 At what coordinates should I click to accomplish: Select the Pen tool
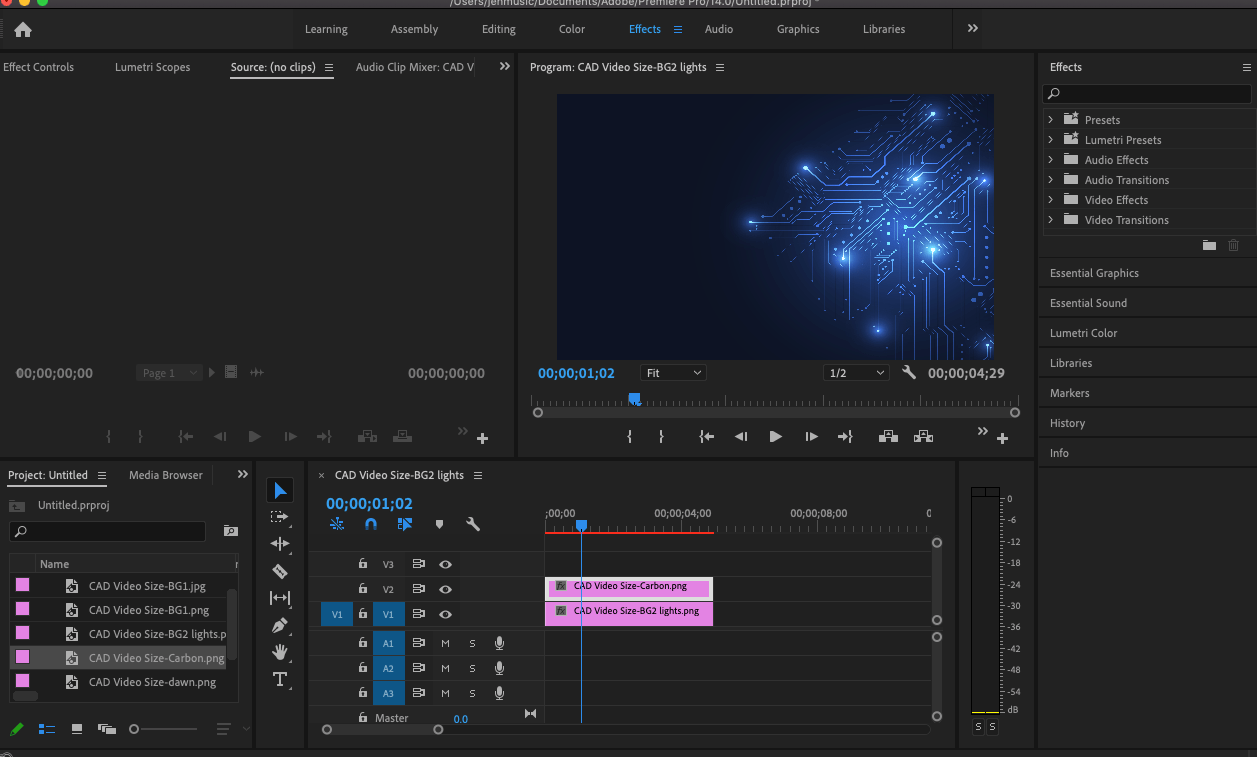pyautogui.click(x=280, y=625)
